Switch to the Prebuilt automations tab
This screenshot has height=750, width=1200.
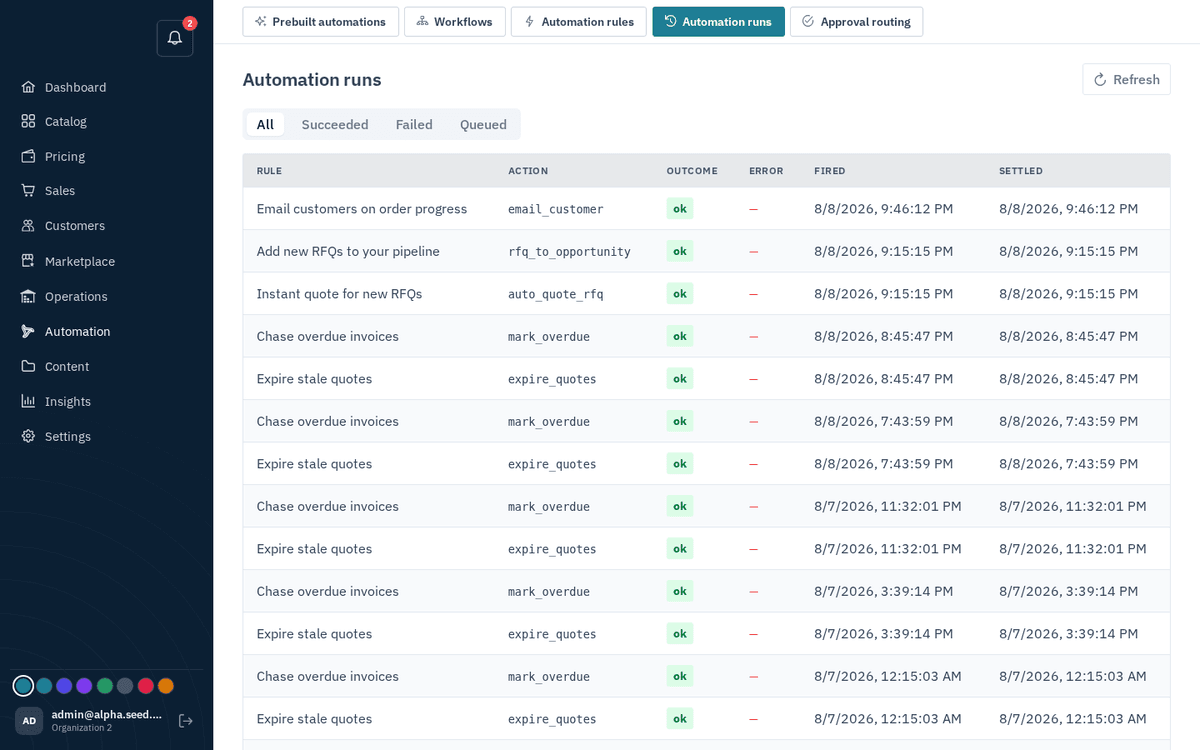point(321,22)
